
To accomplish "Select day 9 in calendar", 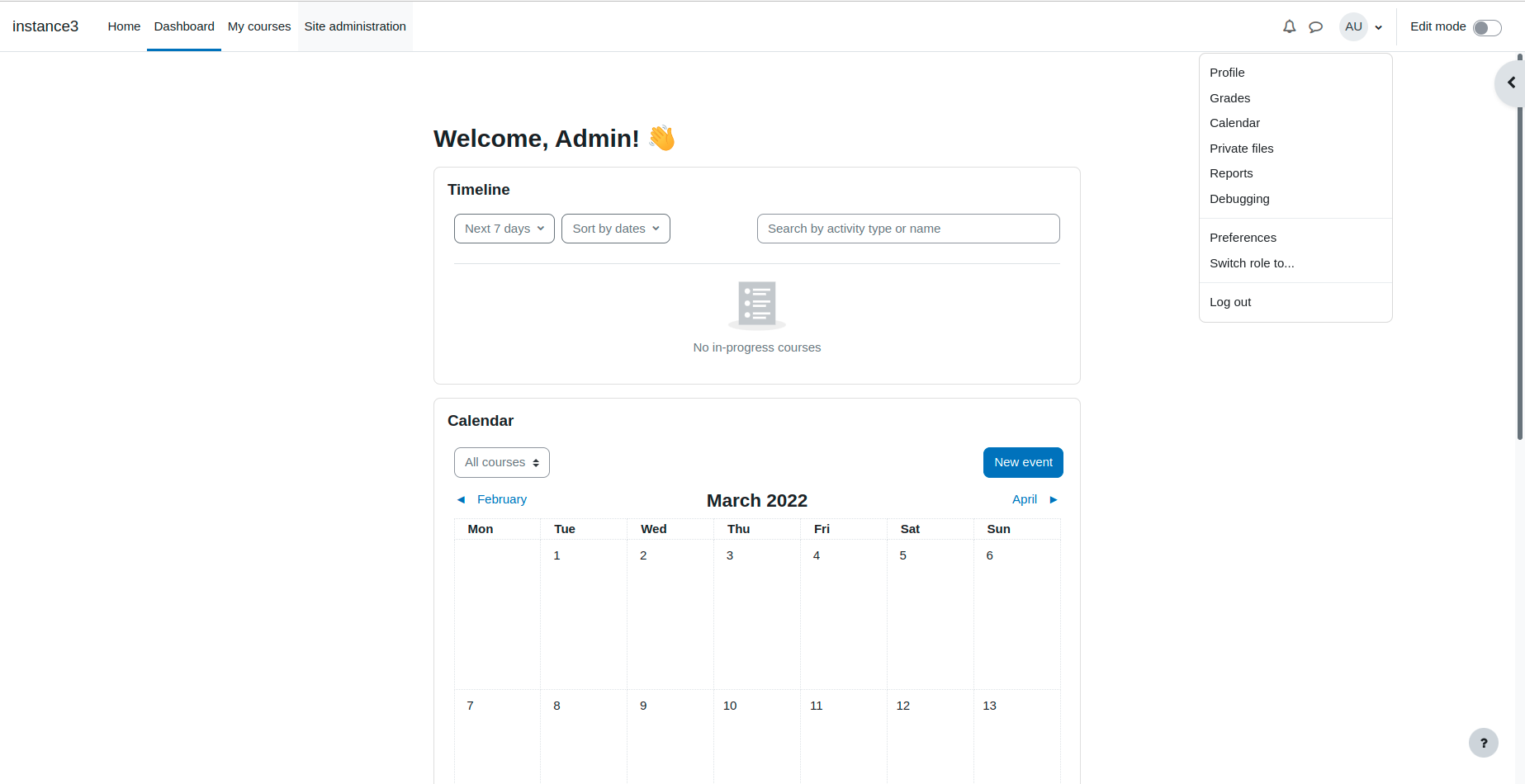I will 643,706.
